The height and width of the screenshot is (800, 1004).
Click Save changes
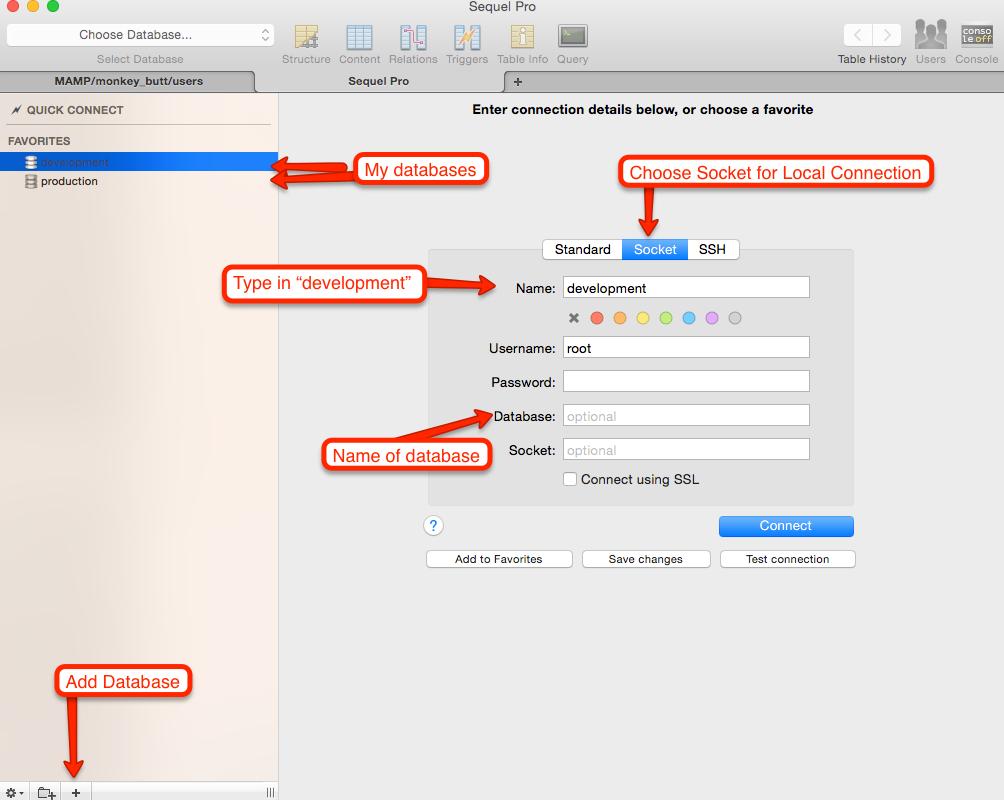(645, 559)
